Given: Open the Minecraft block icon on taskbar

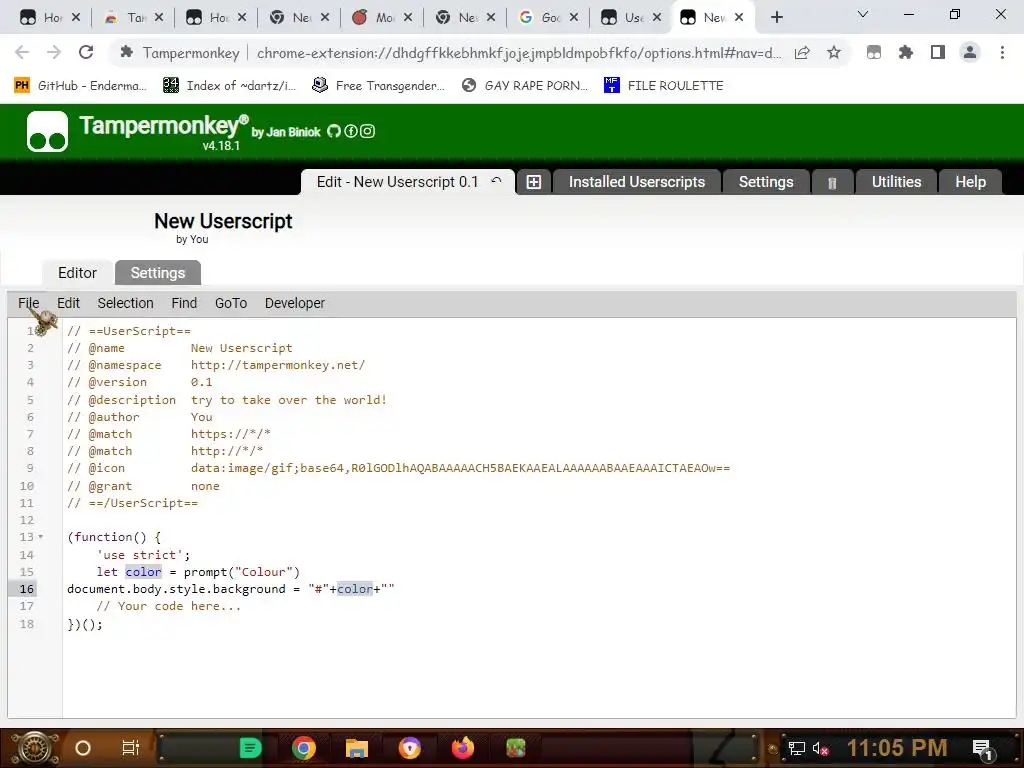Looking at the screenshot, I should coord(515,748).
